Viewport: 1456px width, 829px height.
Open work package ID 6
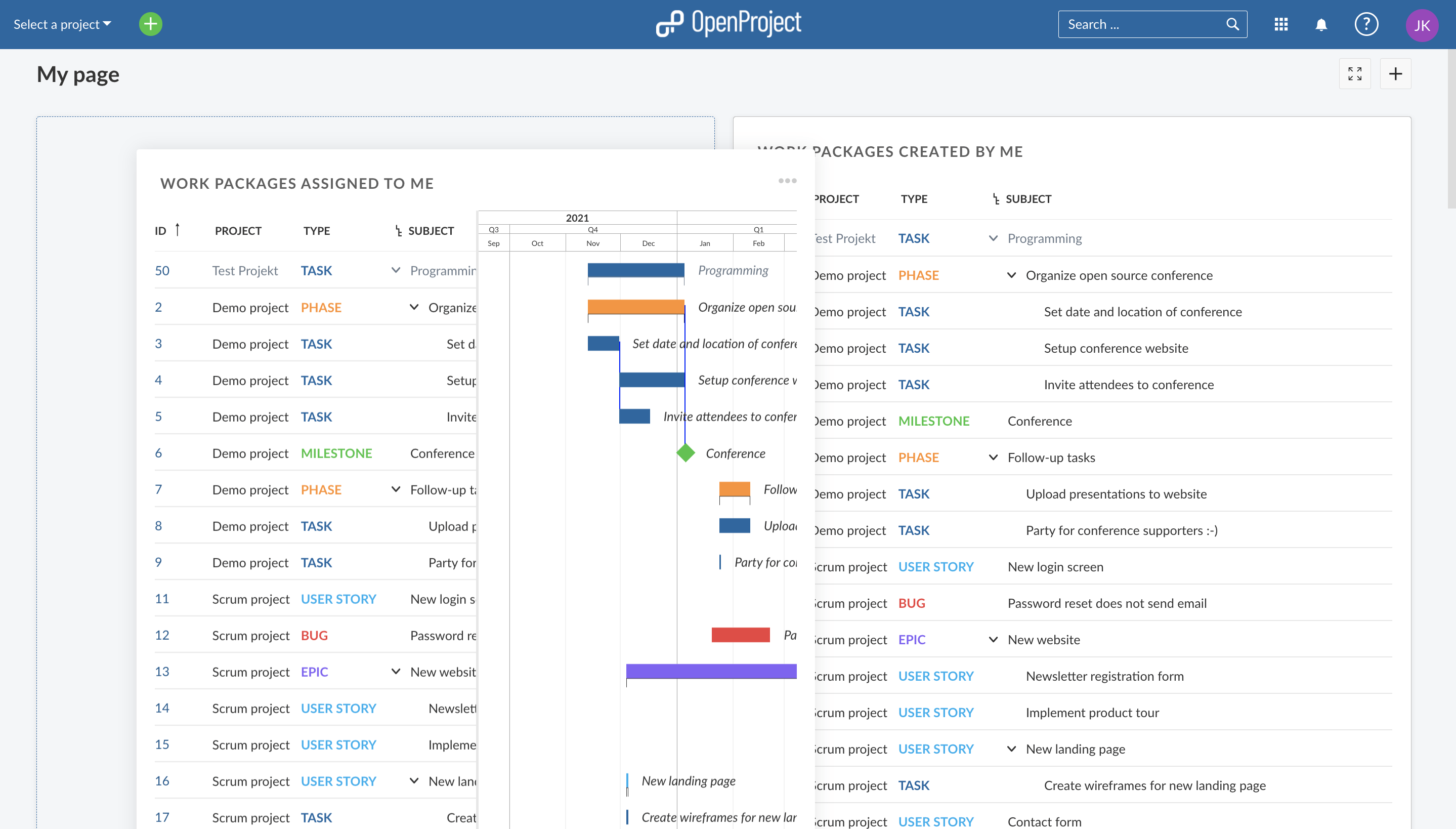(x=158, y=452)
